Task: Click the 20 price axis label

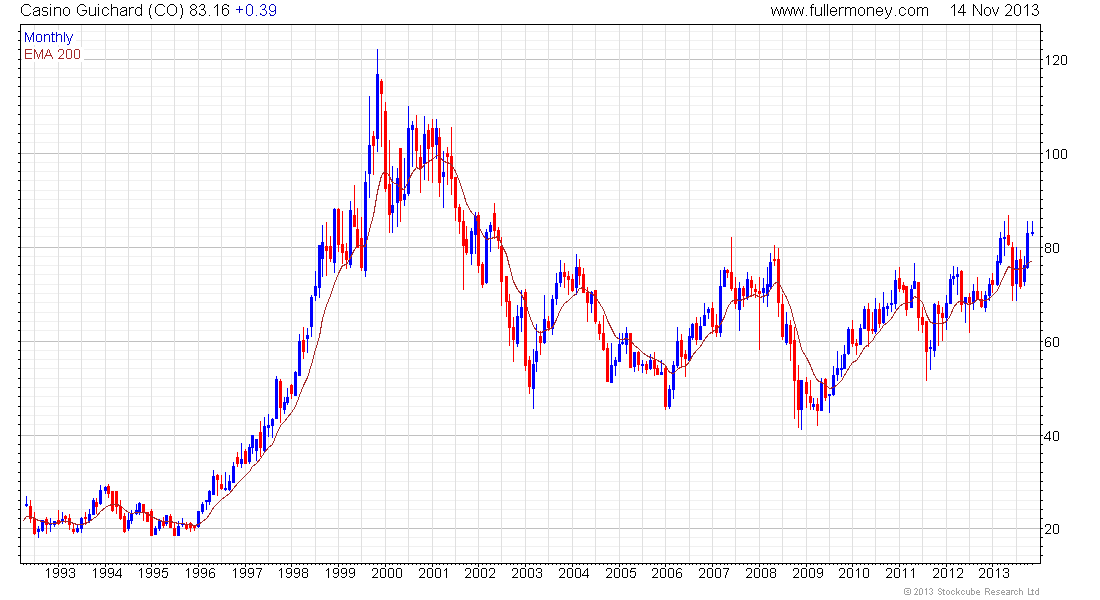Action: (1052, 530)
